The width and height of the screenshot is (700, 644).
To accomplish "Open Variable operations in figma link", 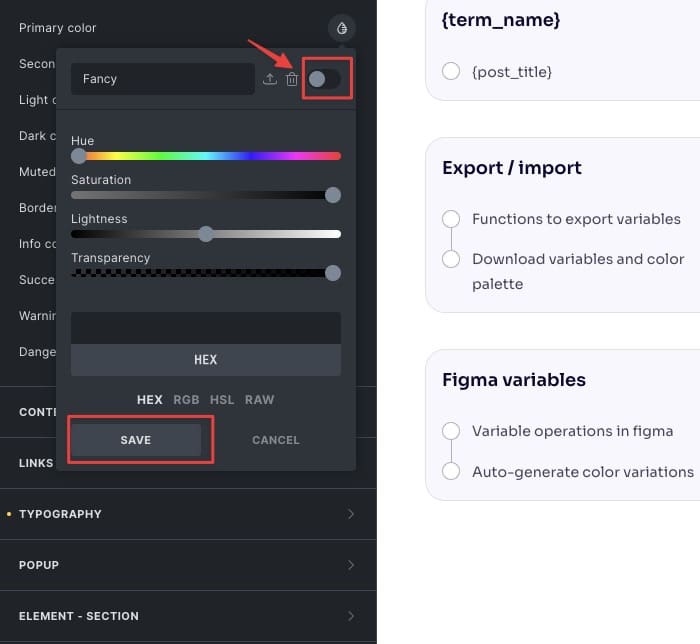I will pos(573,431).
